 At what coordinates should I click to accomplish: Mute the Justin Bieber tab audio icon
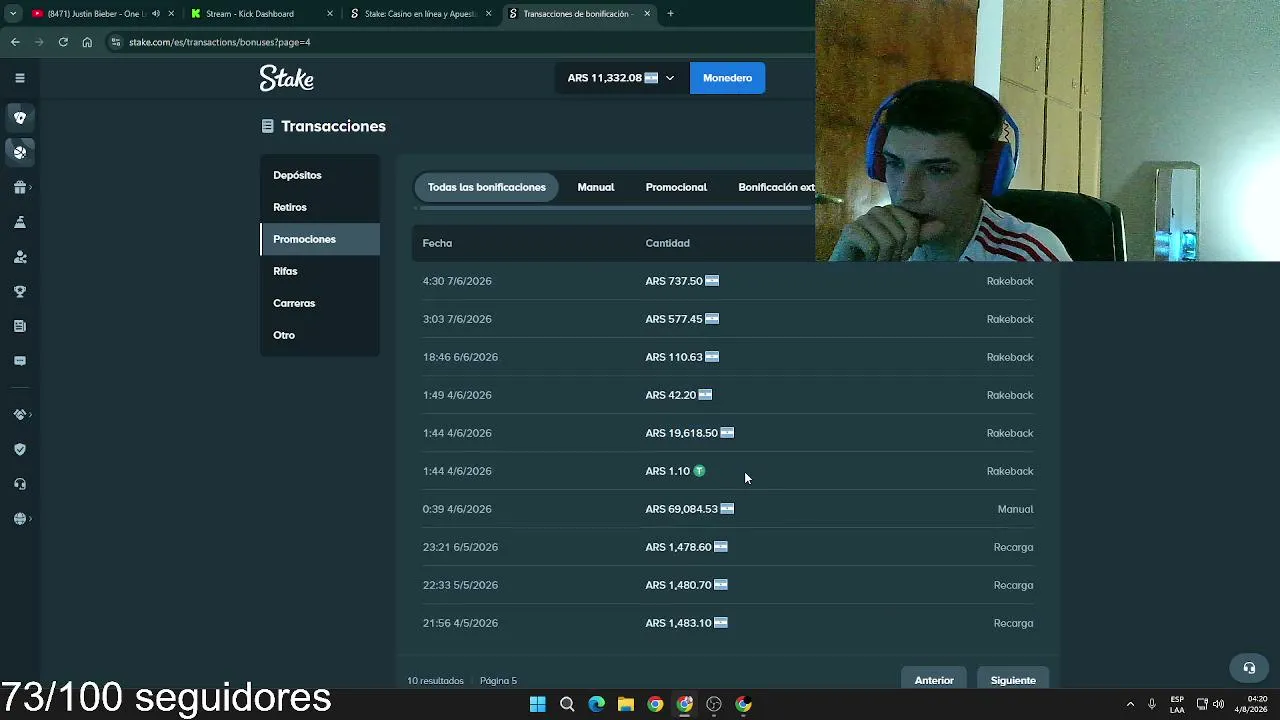coord(155,14)
